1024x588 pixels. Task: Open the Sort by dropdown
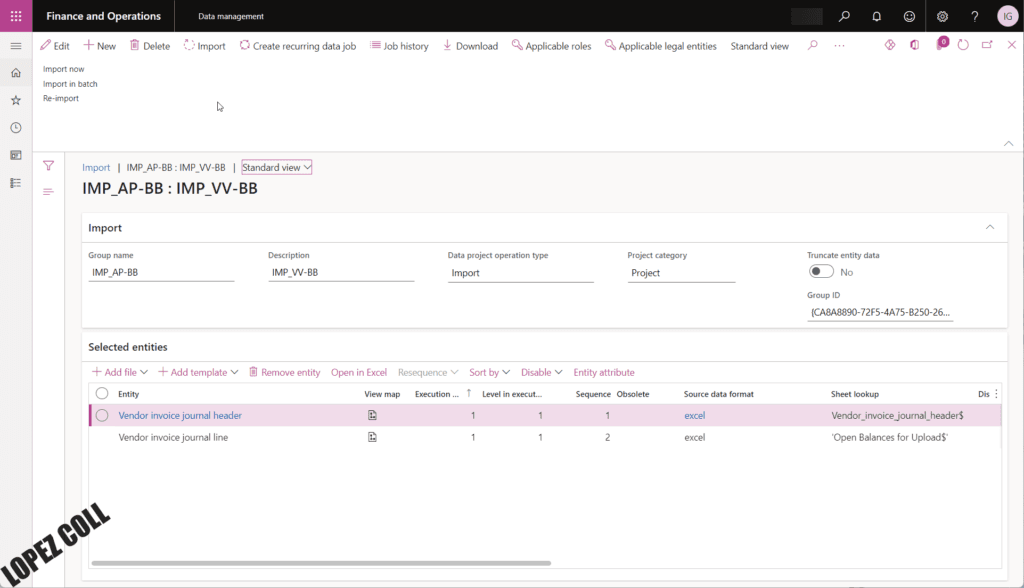[489, 372]
